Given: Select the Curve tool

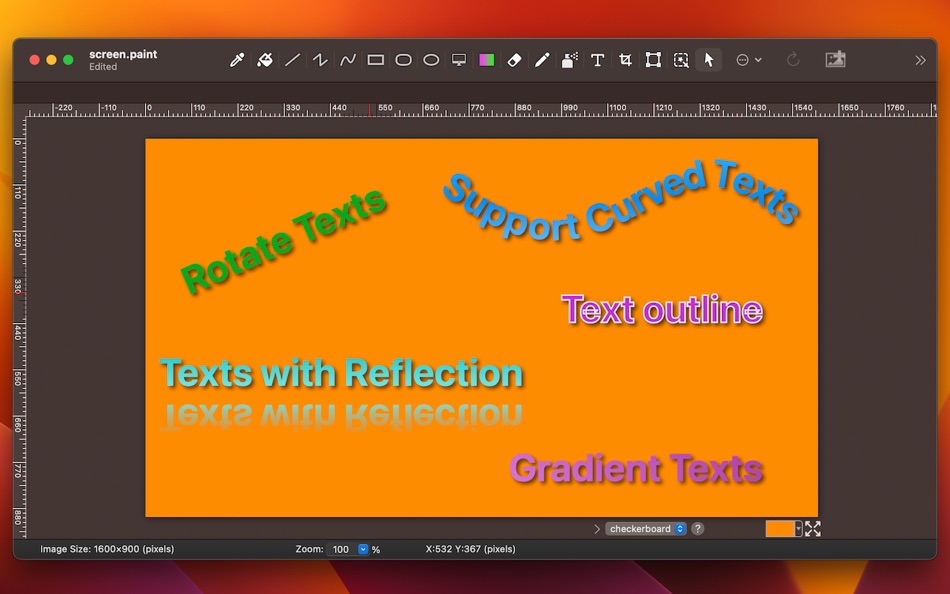Looking at the screenshot, I should (347, 60).
